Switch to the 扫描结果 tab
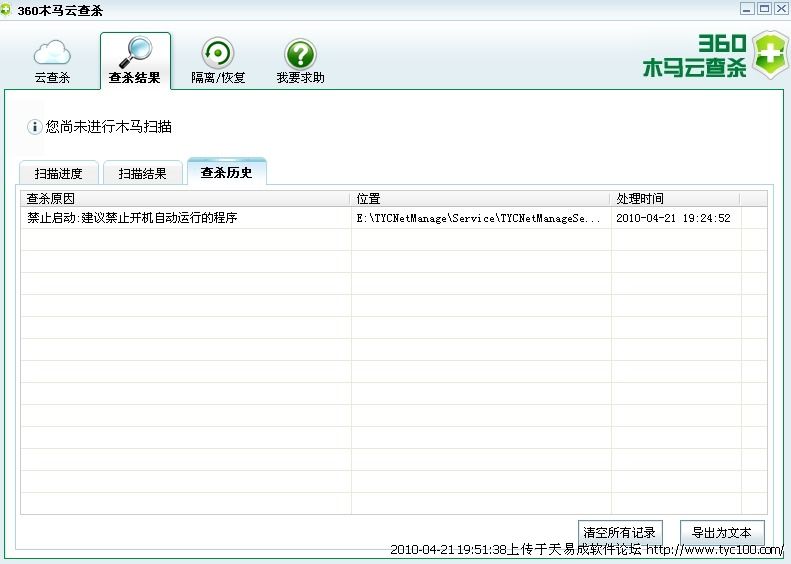The width and height of the screenshot is (791, 564). click(142, 173)
